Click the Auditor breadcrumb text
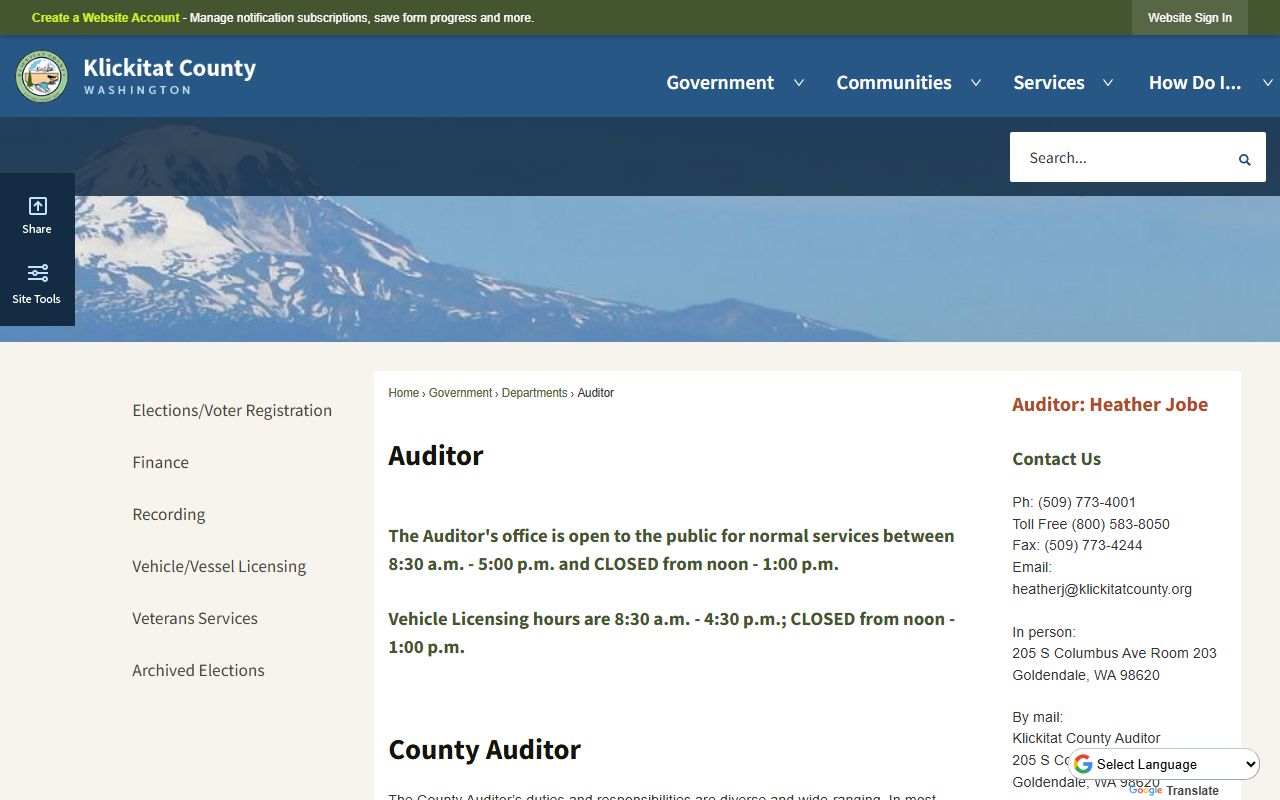Viewport: 1280px width, 800px height. pos(595,393)
